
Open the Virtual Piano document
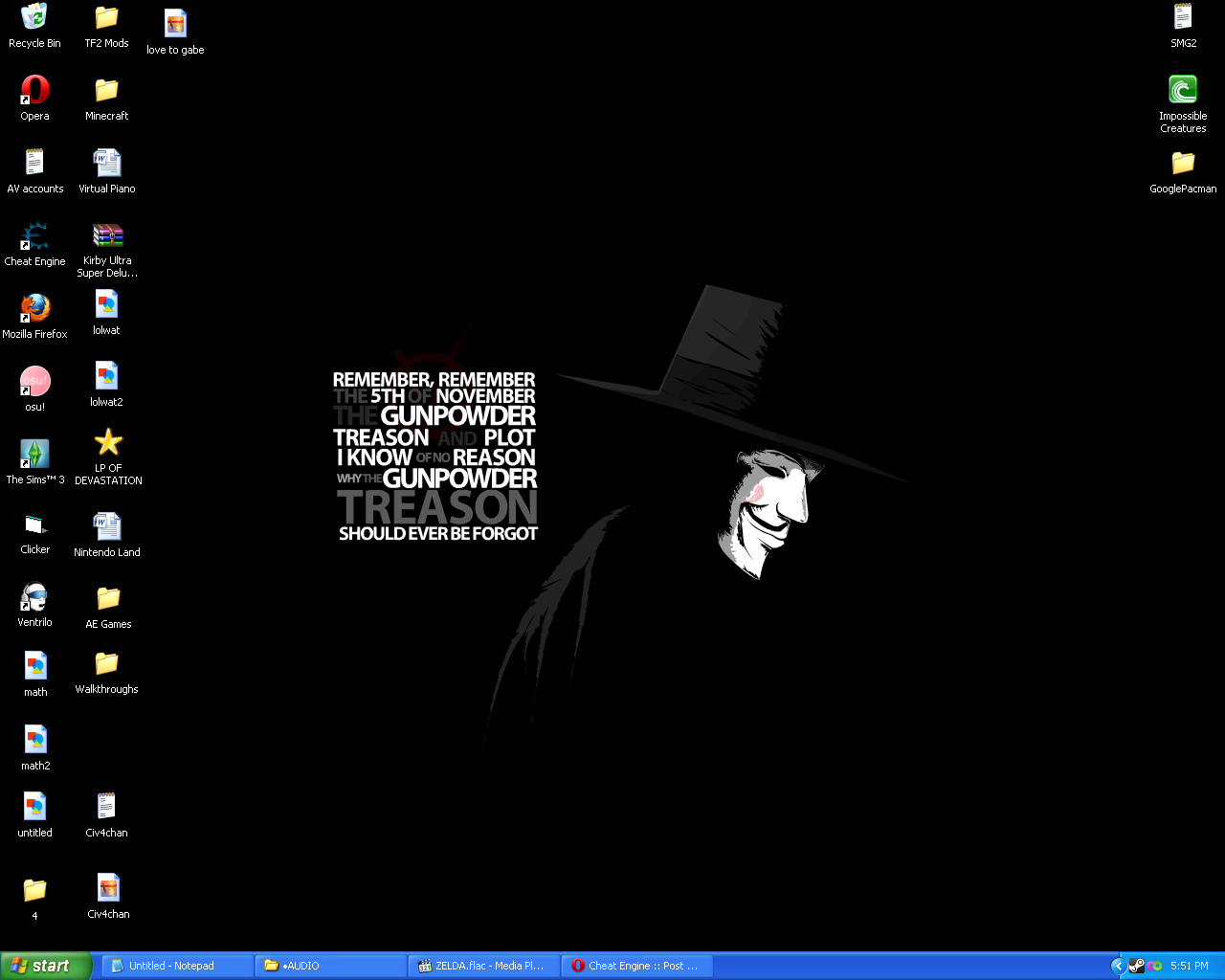(105, 165)
